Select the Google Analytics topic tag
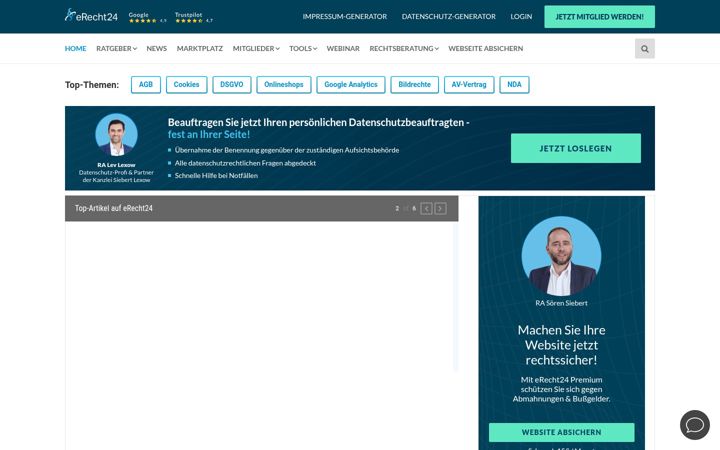720x450 pixels. coord(351,84)
